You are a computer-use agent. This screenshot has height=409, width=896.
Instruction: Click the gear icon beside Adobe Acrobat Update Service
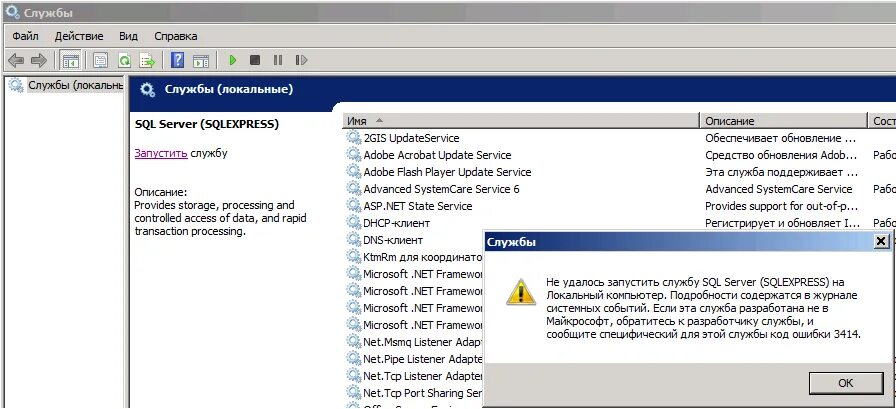click(354, 155)
